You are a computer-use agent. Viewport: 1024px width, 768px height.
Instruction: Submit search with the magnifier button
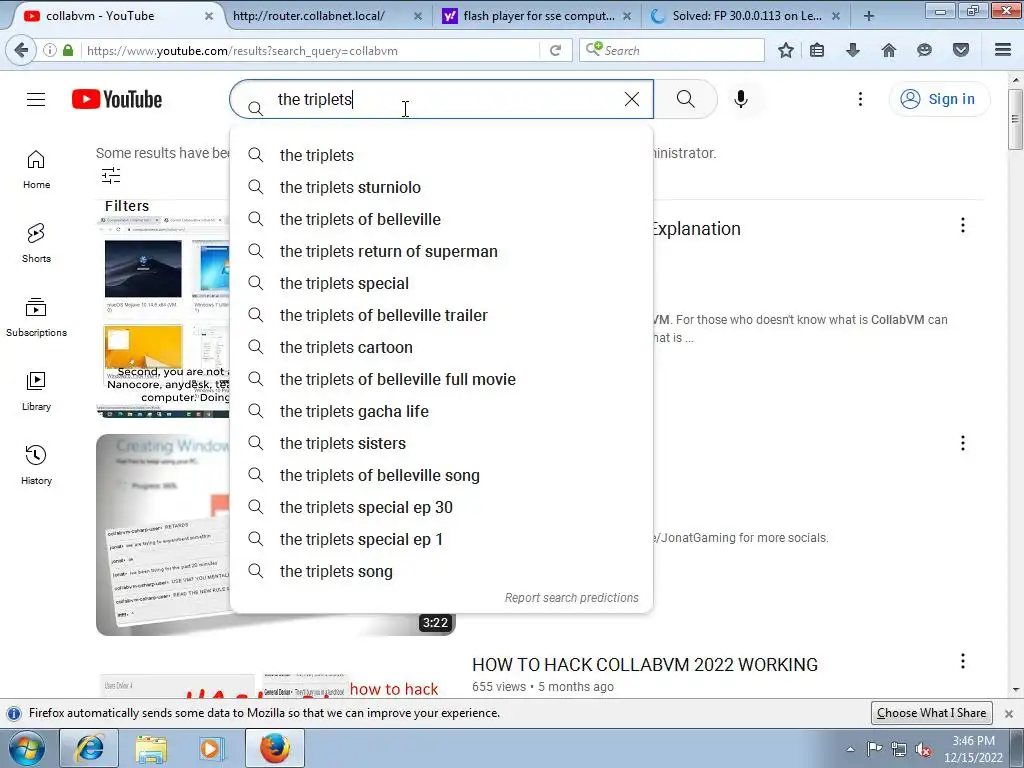[x=686, y=99]
